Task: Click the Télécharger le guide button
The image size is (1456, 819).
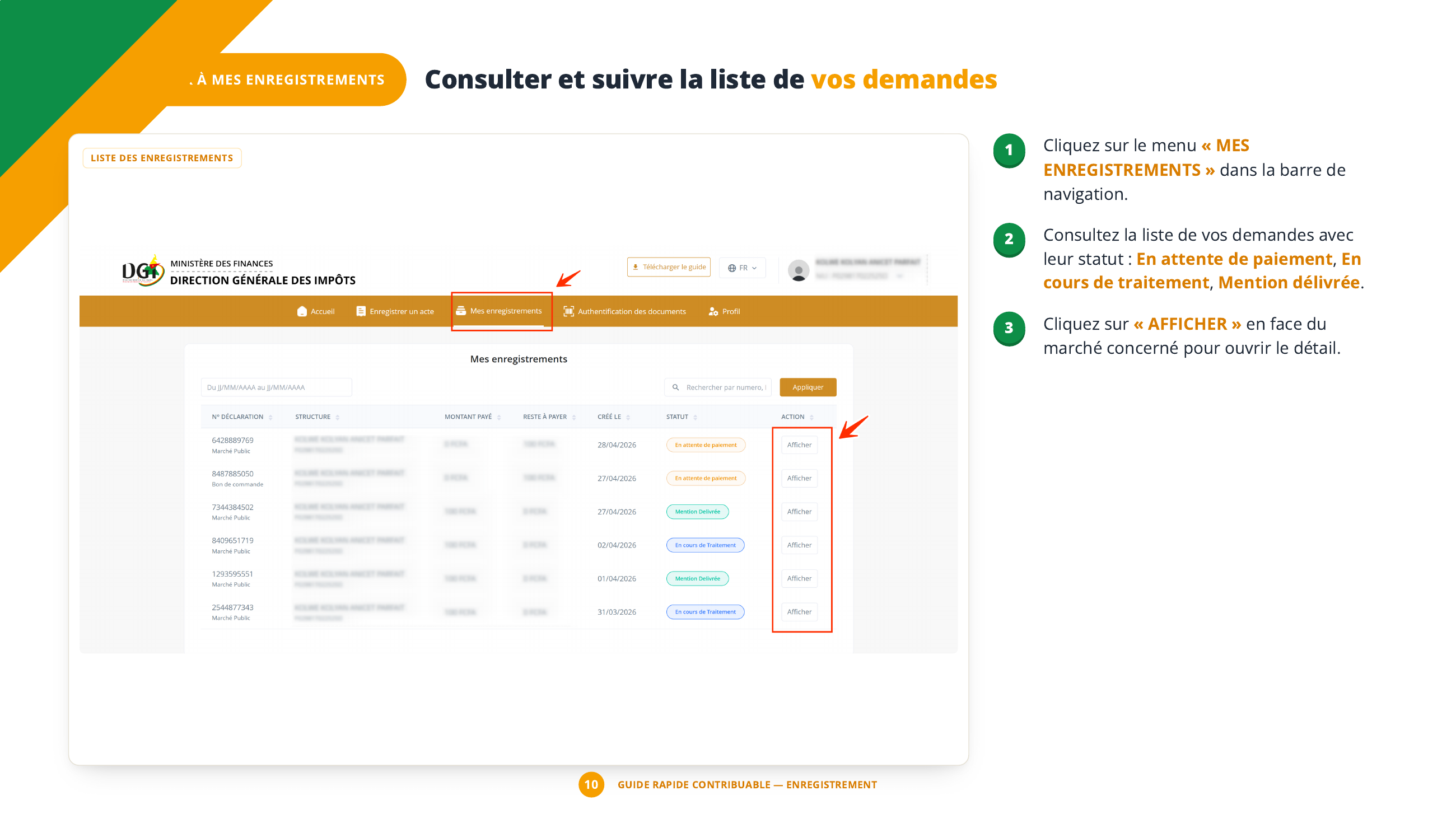Action: click(x=669, y=267)
